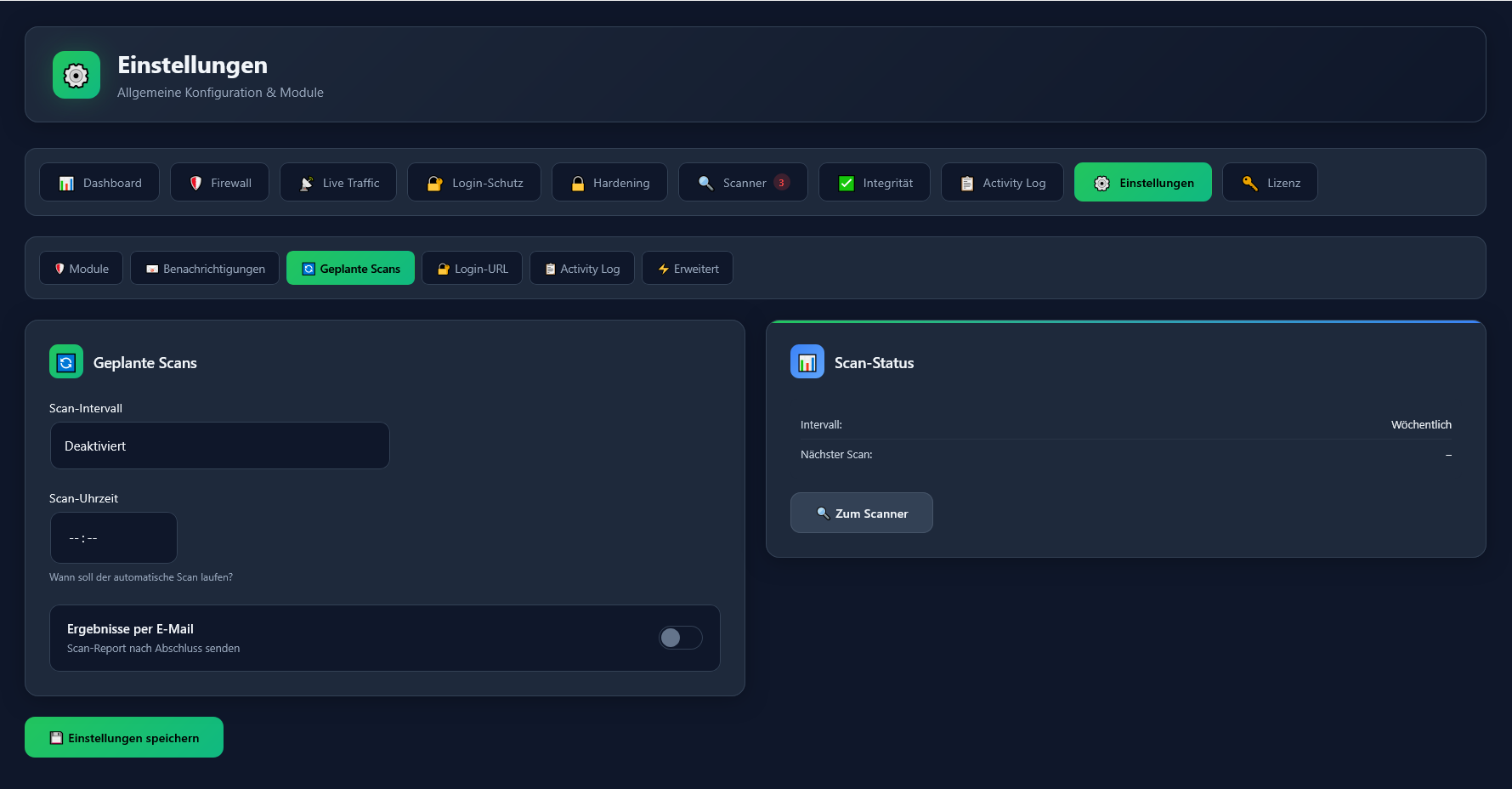The image size is (1512, 789).
Task: Click the Einstellungen speichern button
Action: (124, 737)
